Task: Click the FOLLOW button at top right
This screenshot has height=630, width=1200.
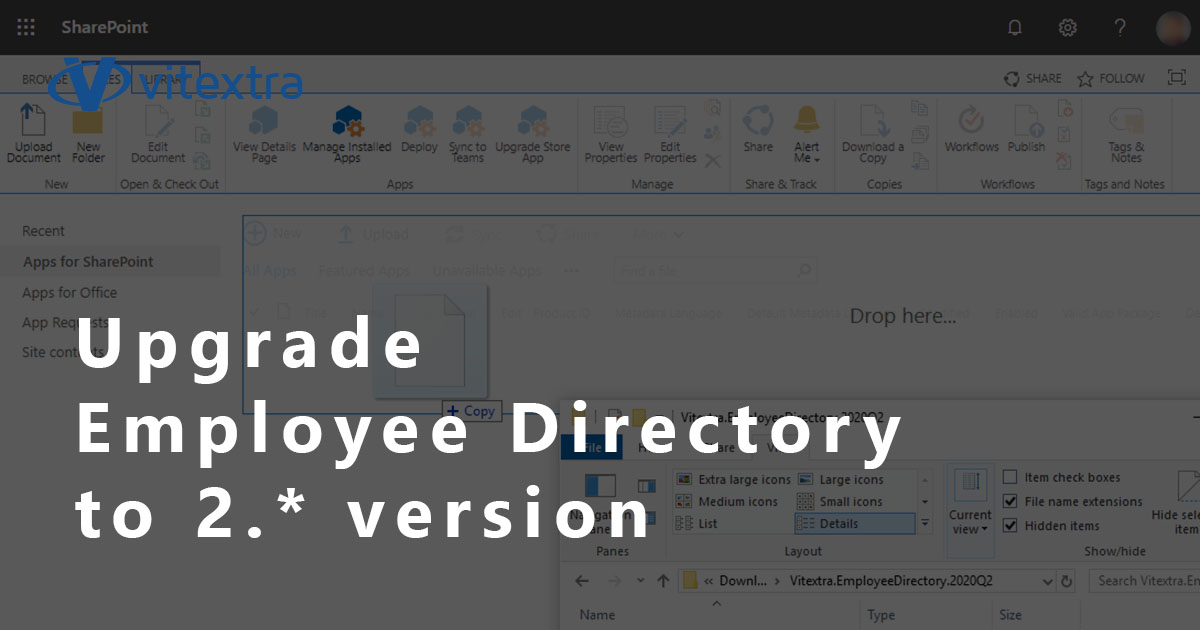Action: click(1110, 78)
